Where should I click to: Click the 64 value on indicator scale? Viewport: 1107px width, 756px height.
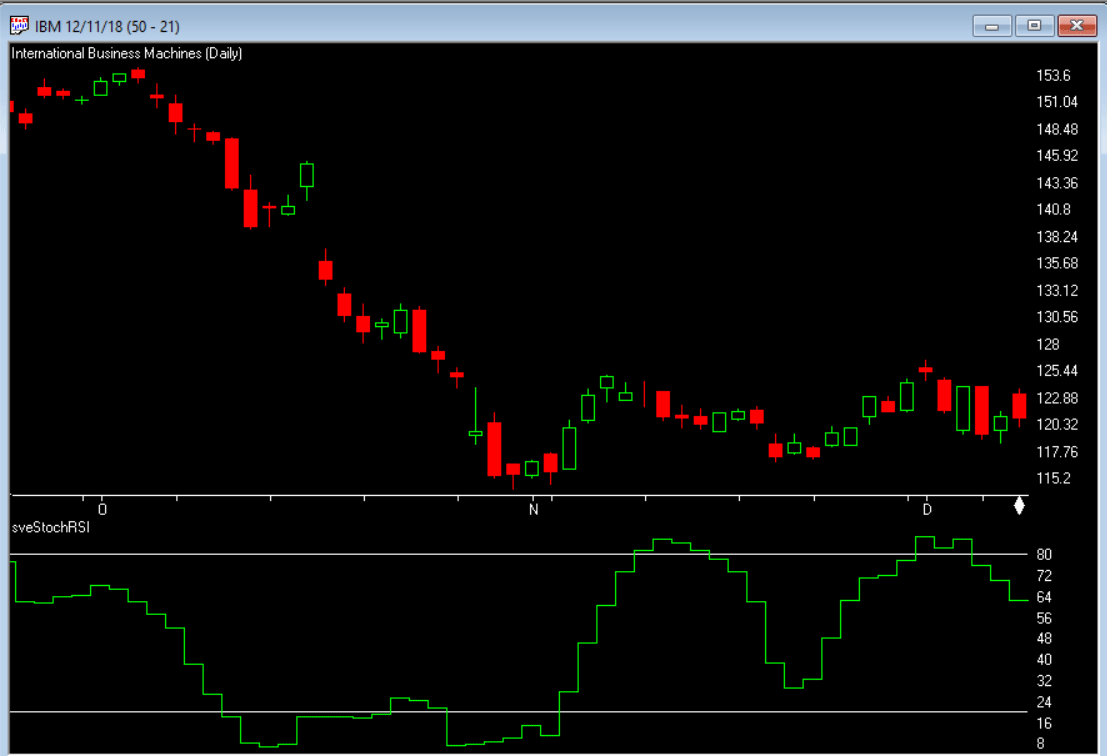click(1044, 597)
